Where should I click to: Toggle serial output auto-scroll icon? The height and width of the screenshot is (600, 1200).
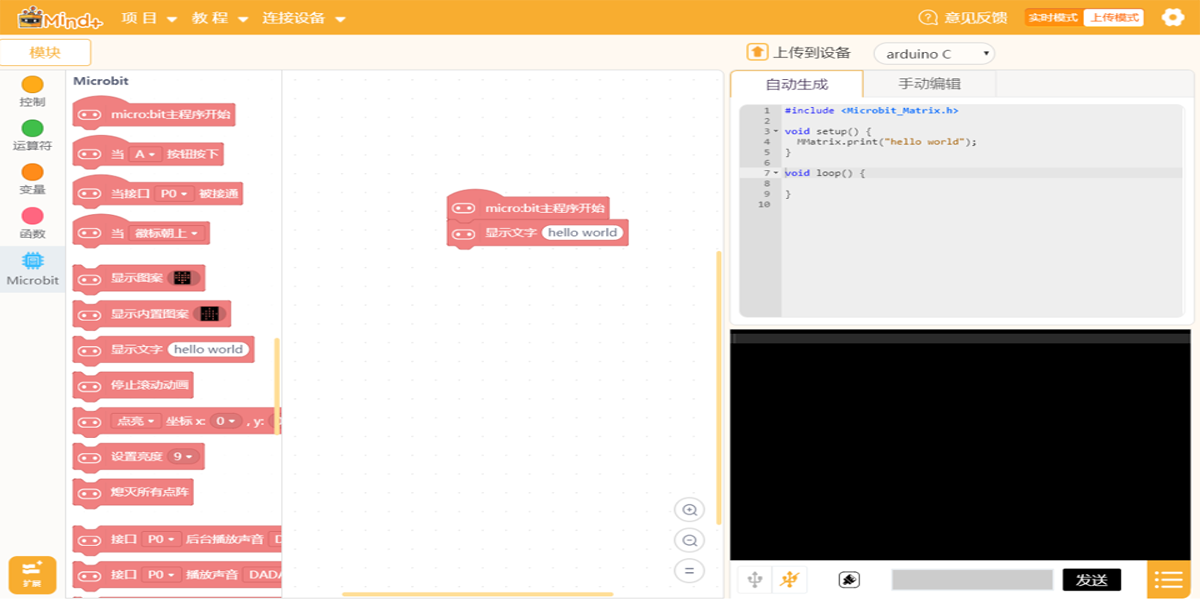pos(849,578)
